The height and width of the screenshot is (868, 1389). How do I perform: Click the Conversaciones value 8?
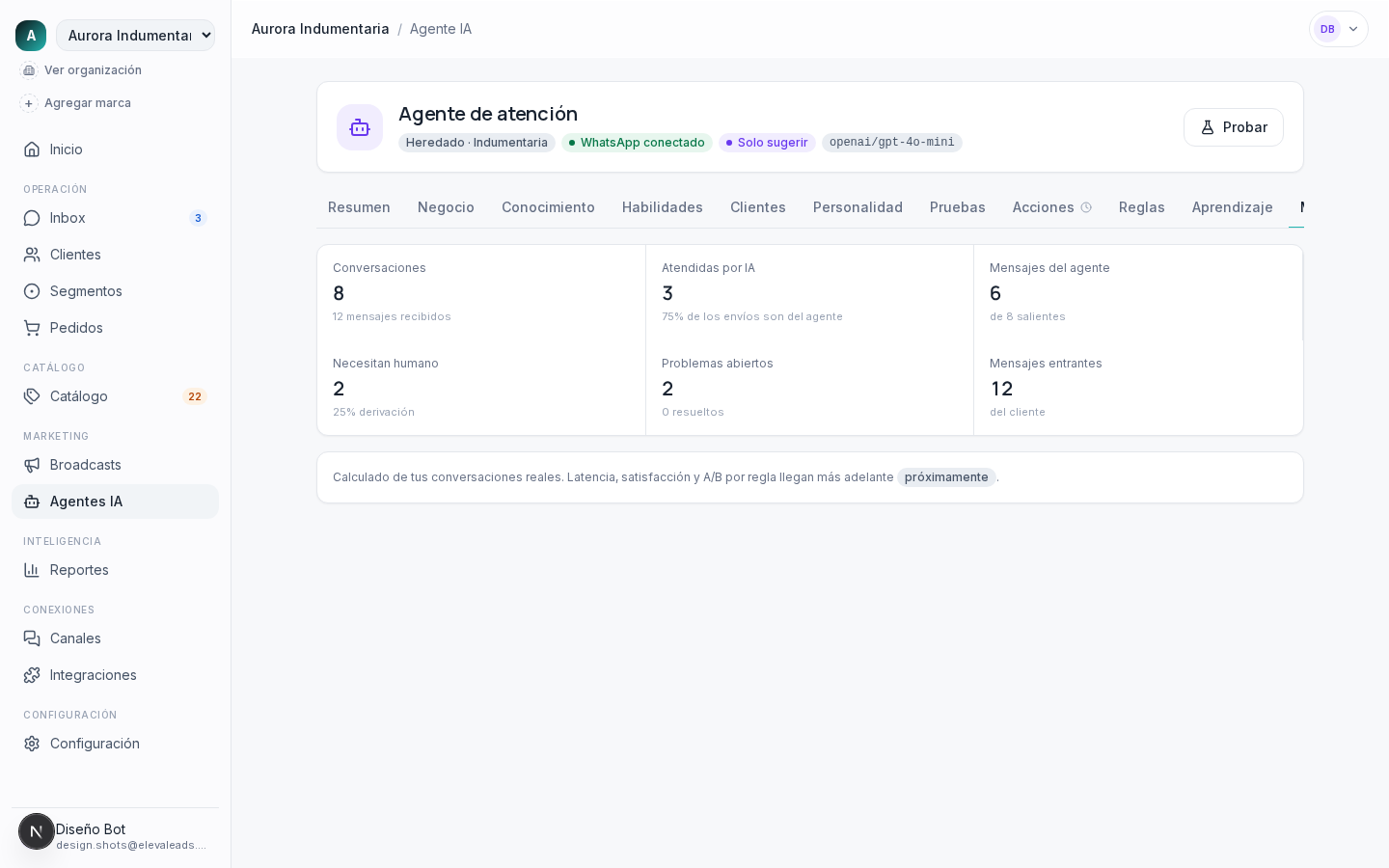pos(339,293)
